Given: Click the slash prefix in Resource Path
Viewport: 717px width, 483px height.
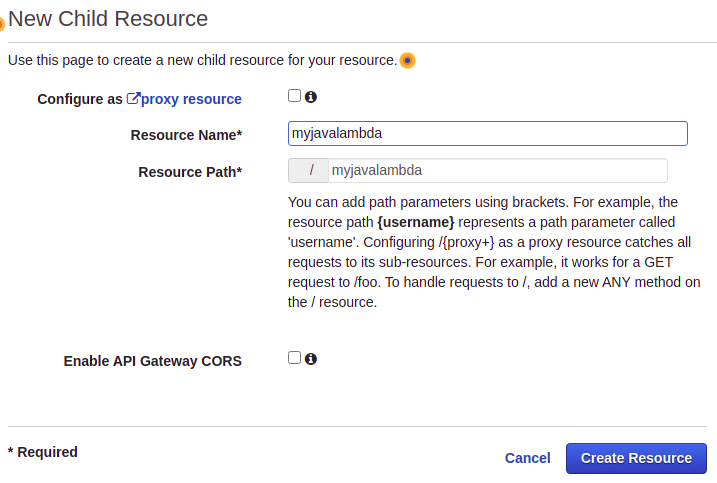Looking at the screenshot, I should click(x=309, y=170).
